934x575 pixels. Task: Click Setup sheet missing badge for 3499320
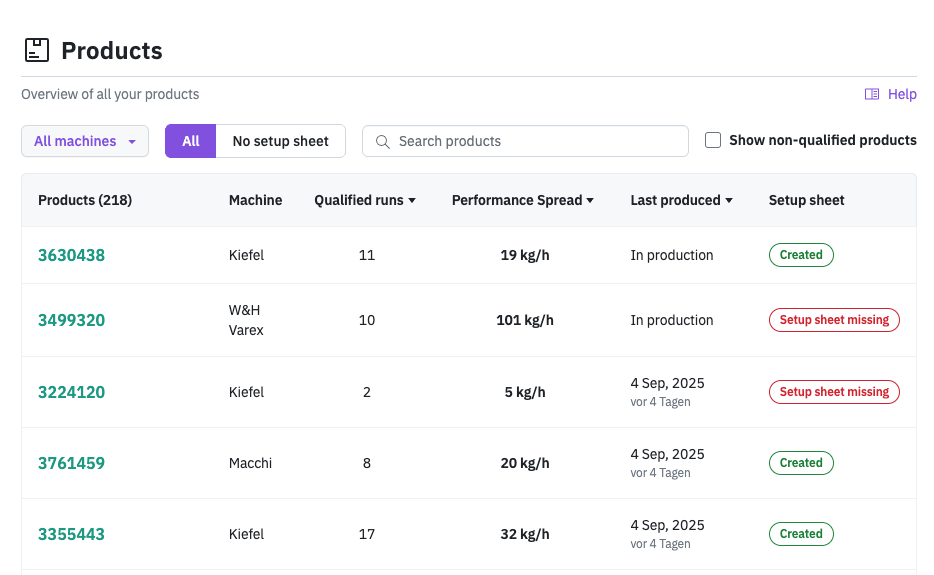click(x=834, y=320)
